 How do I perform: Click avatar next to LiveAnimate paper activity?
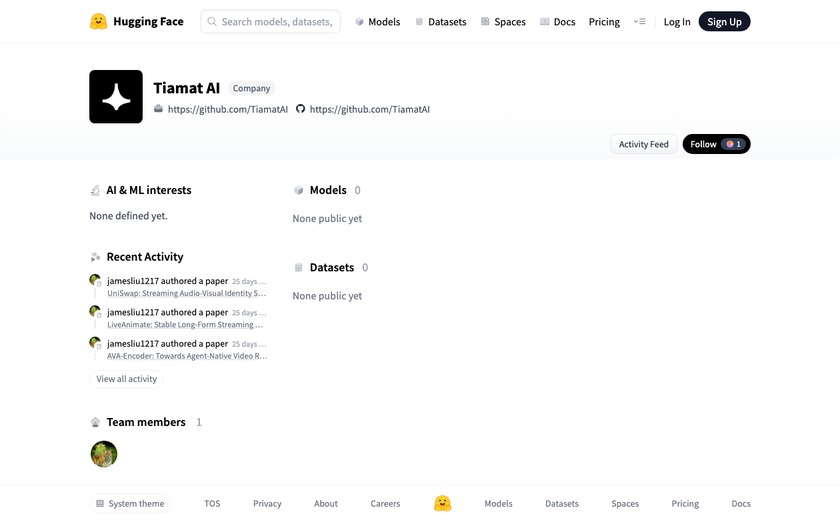(95, 312)
